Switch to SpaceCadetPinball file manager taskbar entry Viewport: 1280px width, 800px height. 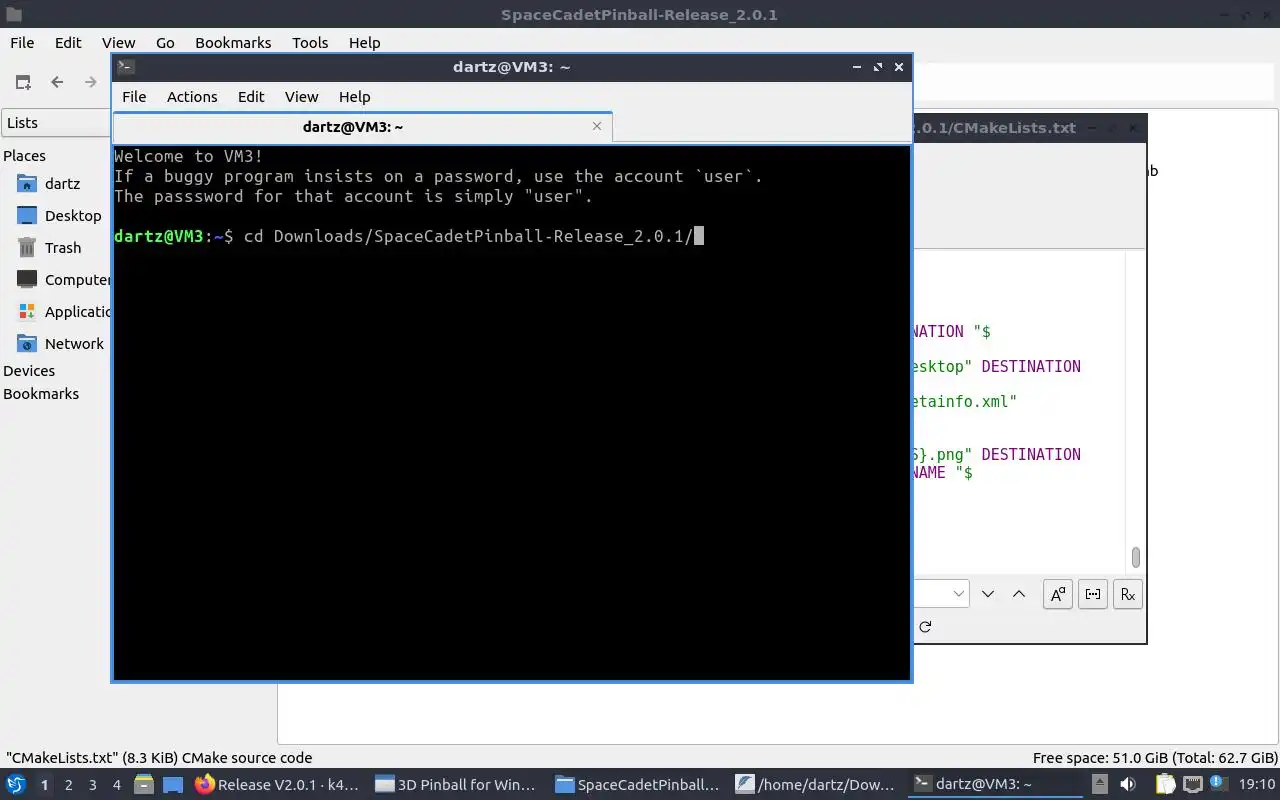(637, 785)
